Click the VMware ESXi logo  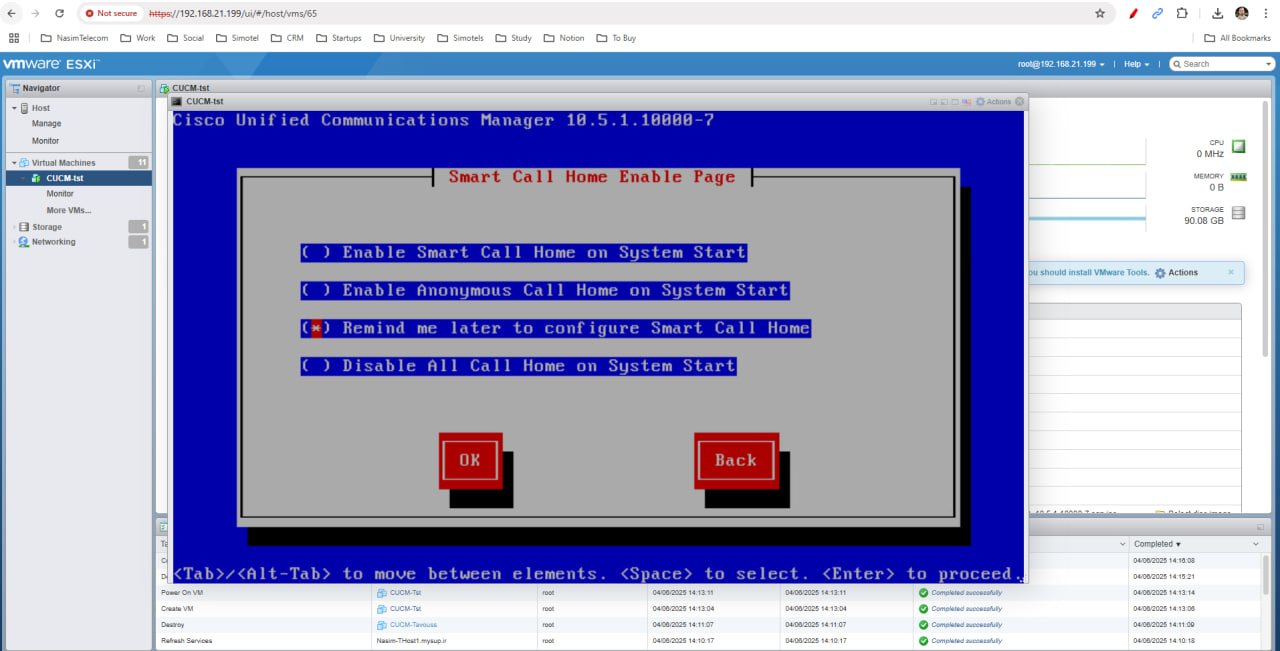(x=51, y=64)
